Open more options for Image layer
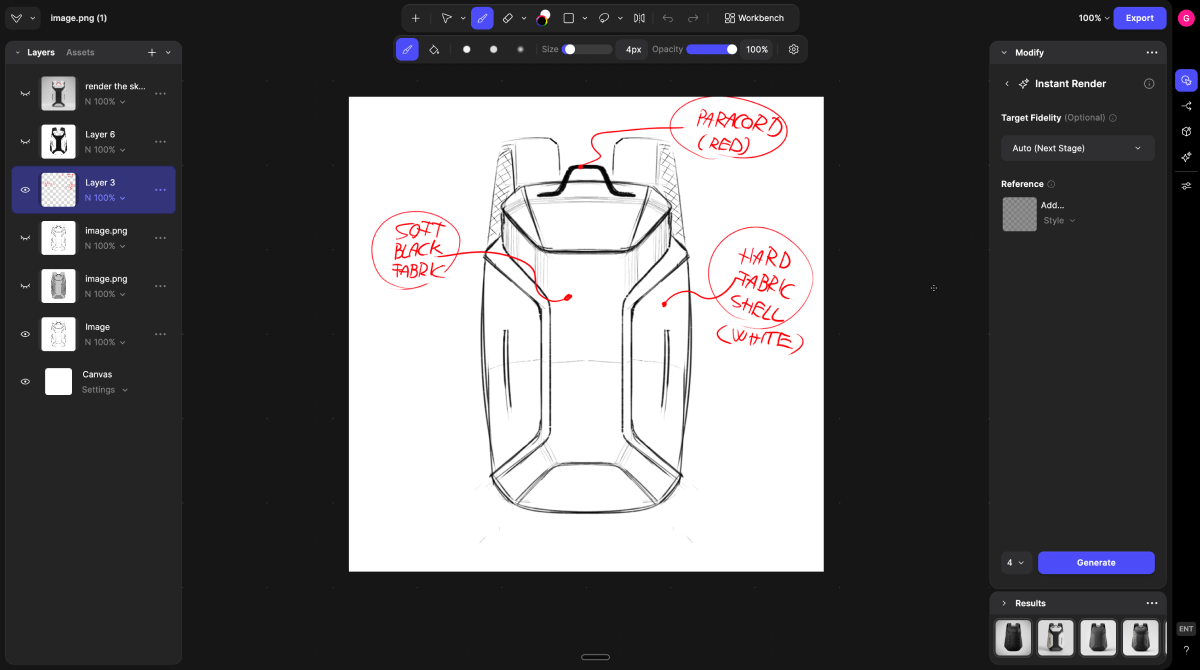This screenshot has height=670, width=1200. (160, 334)
